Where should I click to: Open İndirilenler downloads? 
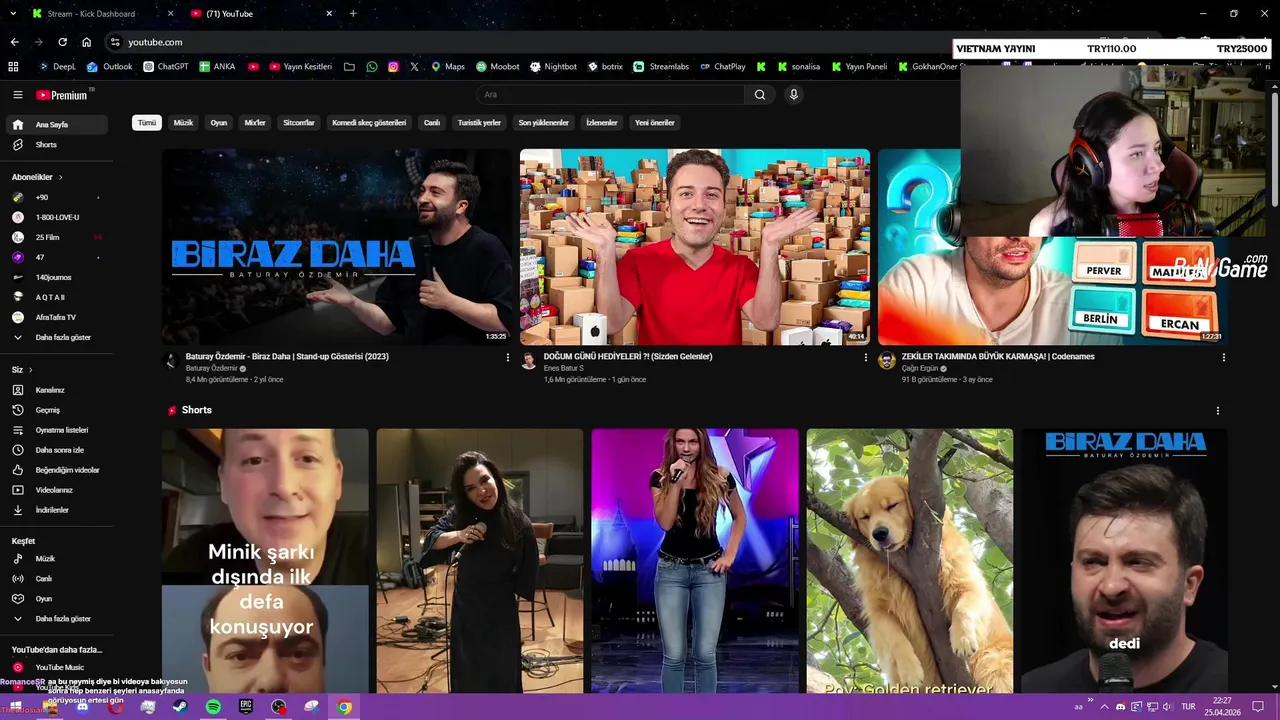56,510
